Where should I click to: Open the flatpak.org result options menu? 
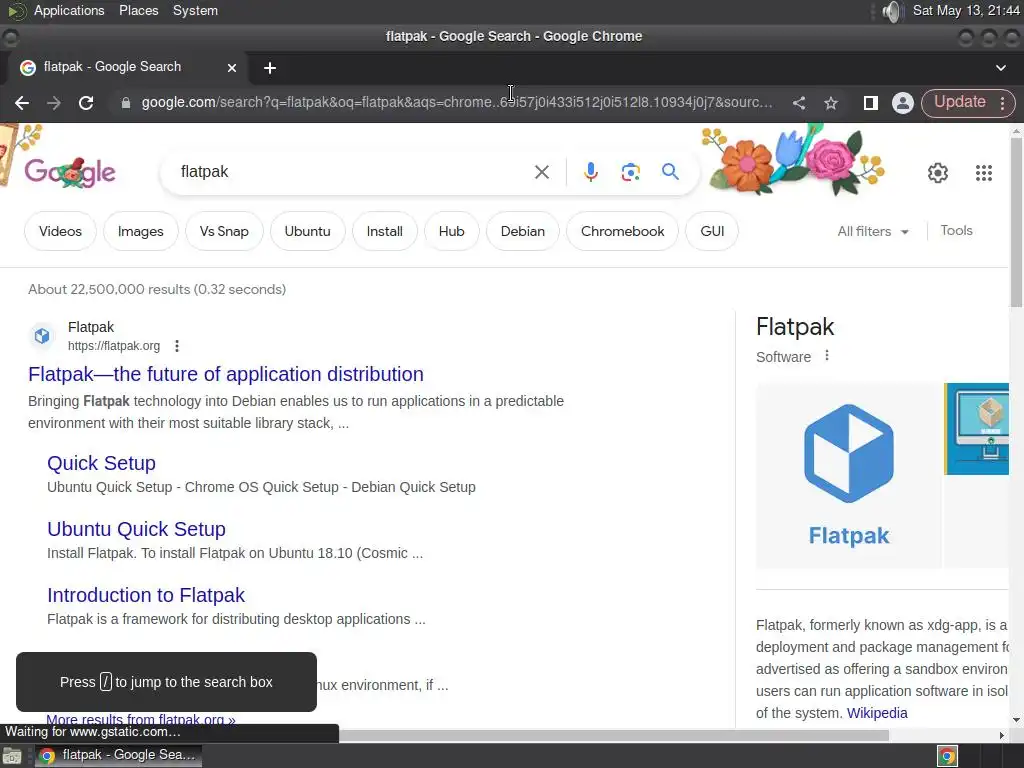(x=177, y=346)
